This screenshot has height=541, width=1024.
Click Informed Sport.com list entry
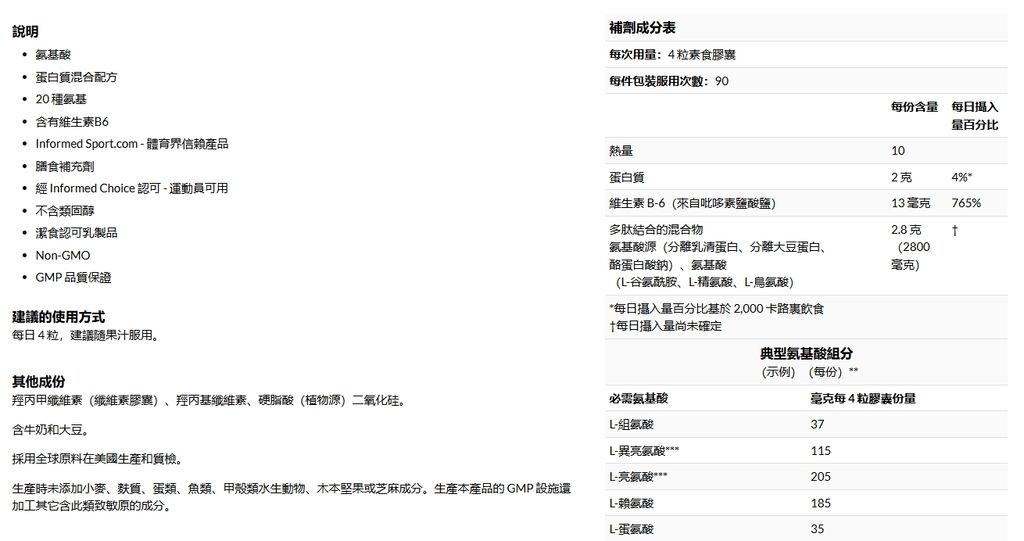coord(132,144)
